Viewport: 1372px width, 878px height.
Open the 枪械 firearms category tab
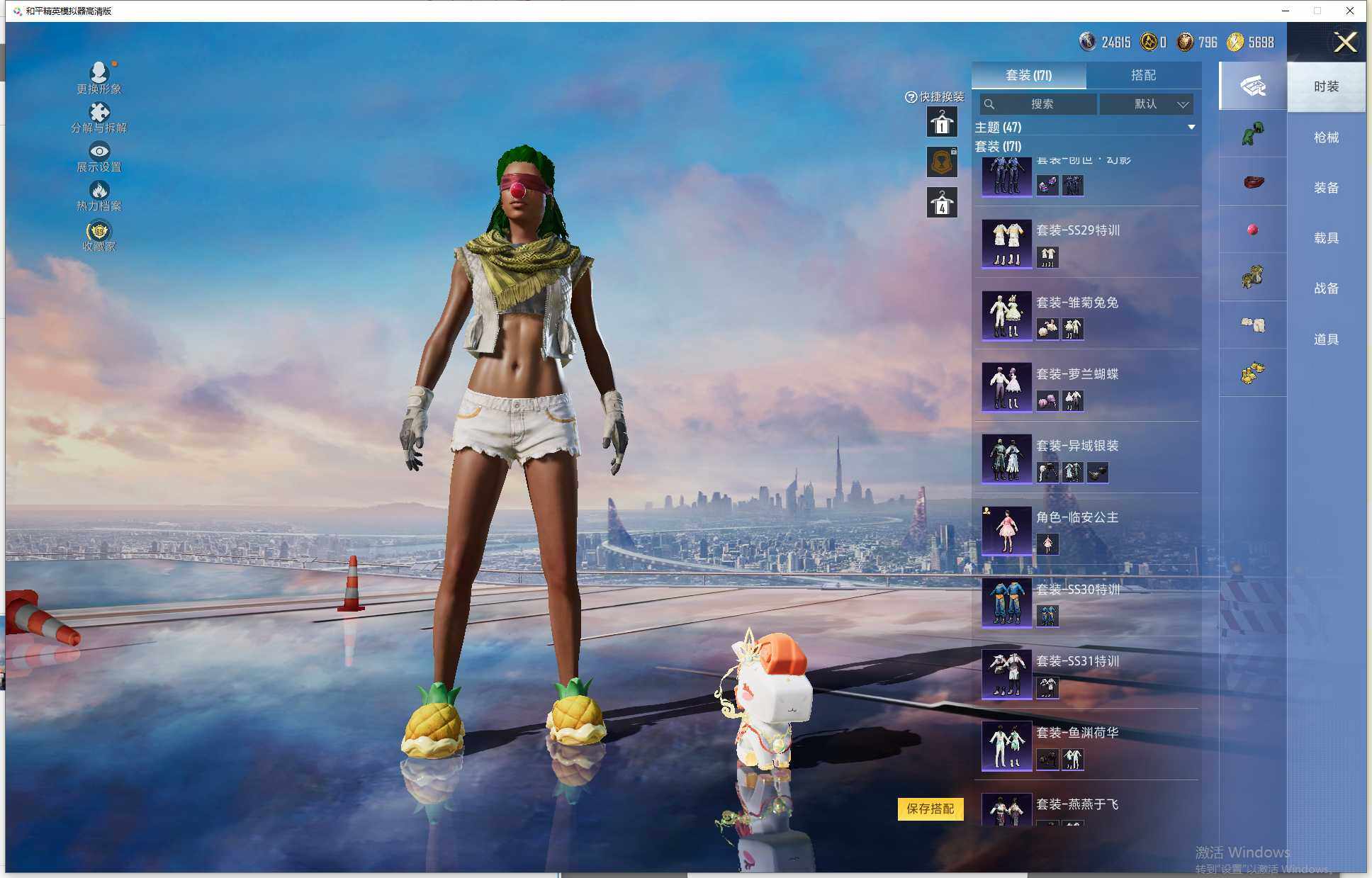1325,137
